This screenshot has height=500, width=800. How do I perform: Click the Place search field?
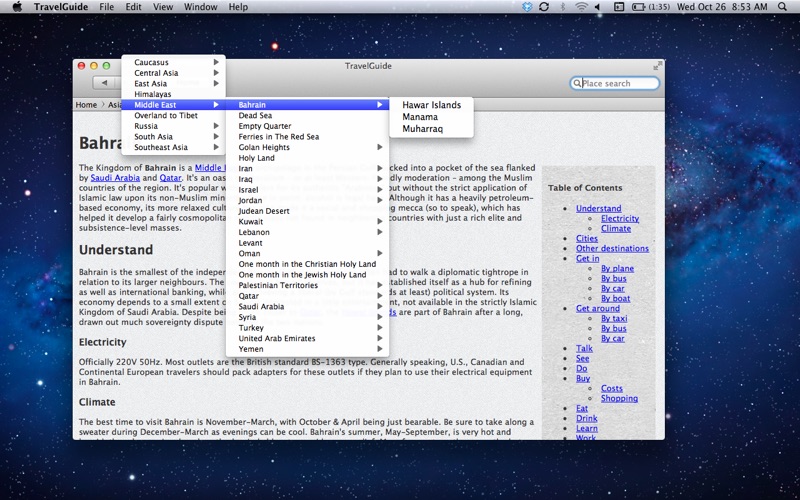(x=615, y=83)
